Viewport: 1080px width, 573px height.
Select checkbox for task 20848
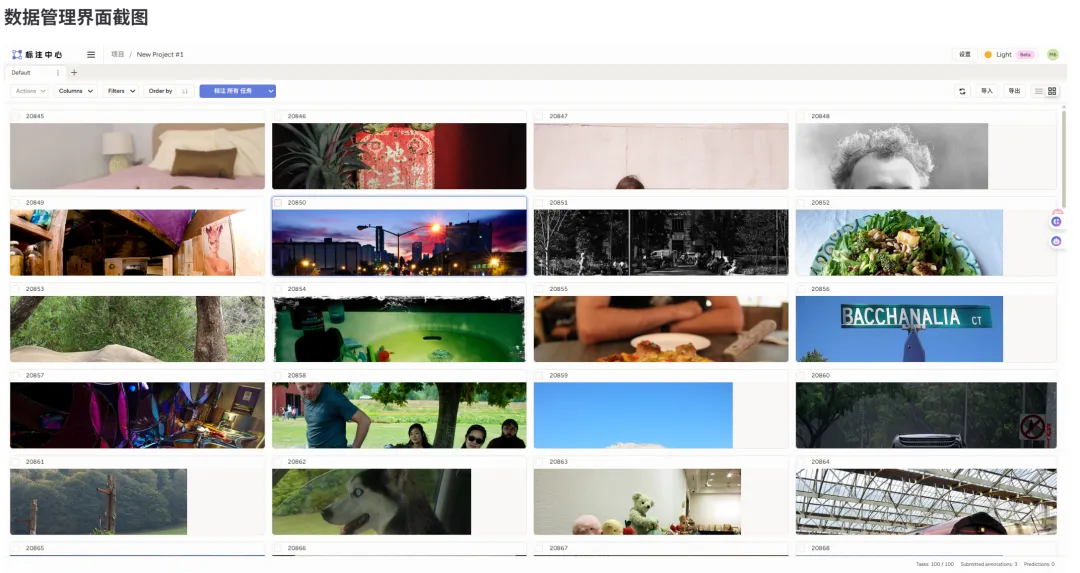[x=802, y=116]
